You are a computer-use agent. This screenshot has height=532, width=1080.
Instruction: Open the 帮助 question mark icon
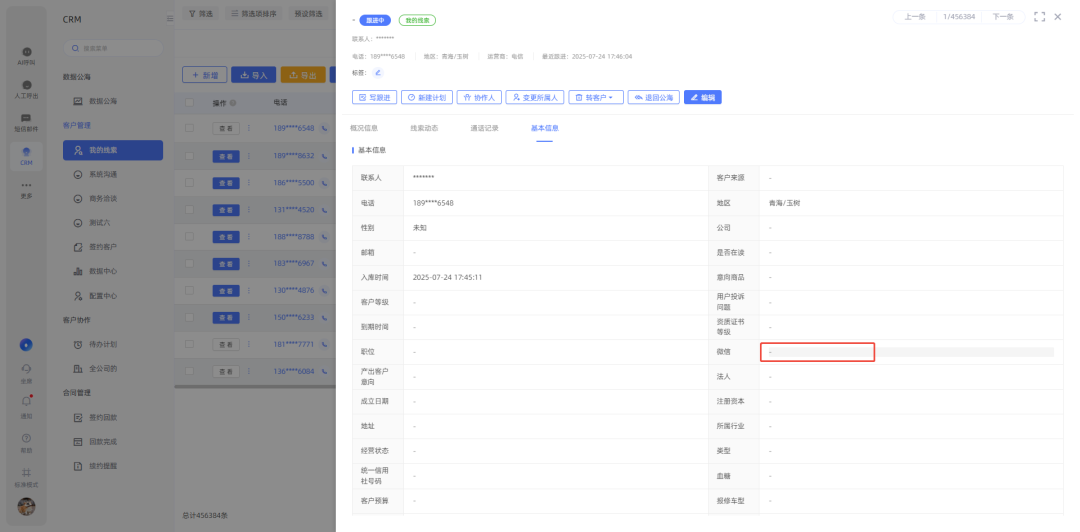tap(26, 442)
